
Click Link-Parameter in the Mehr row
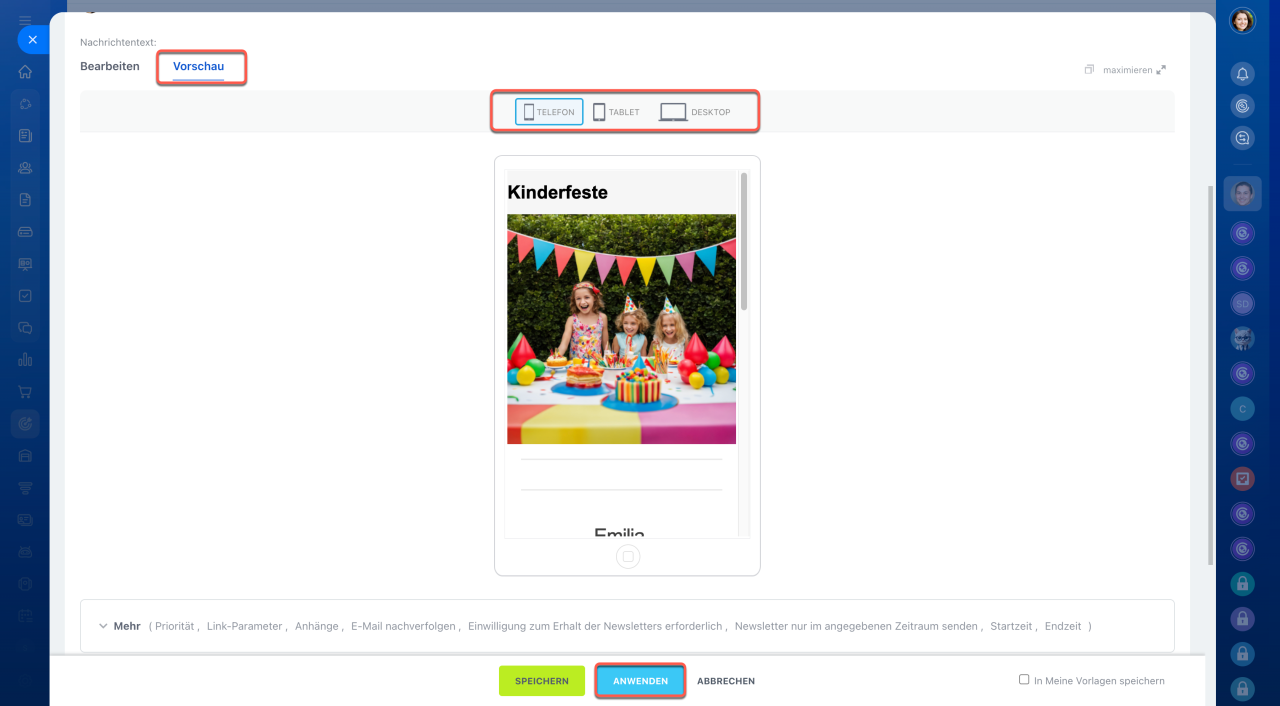click(245, 626)
